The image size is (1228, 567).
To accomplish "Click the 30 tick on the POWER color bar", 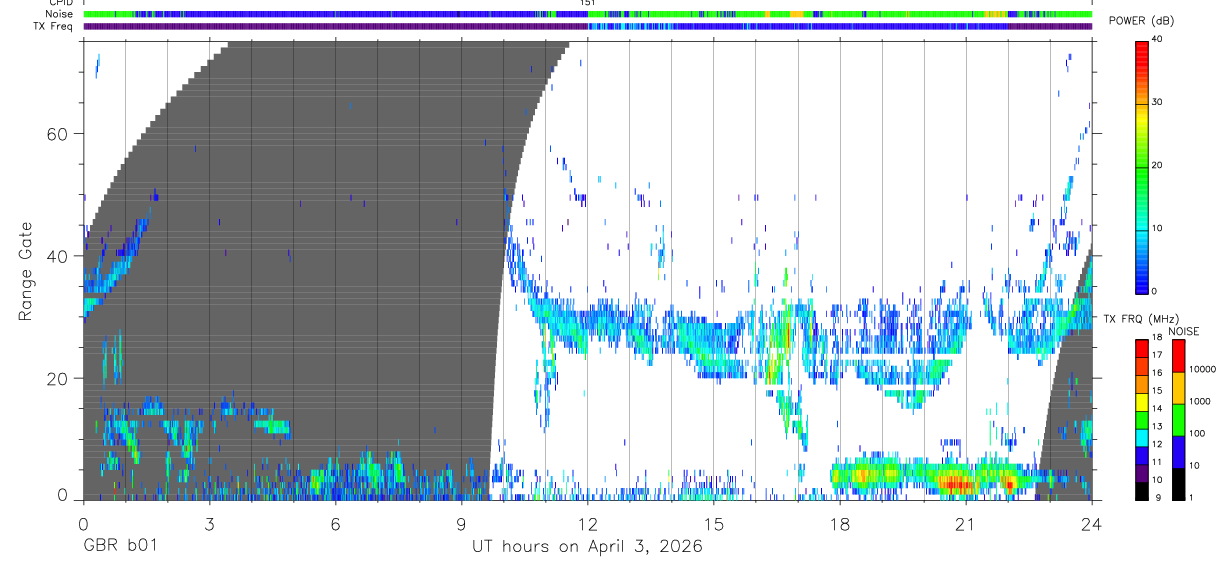I will [1157, 102].
